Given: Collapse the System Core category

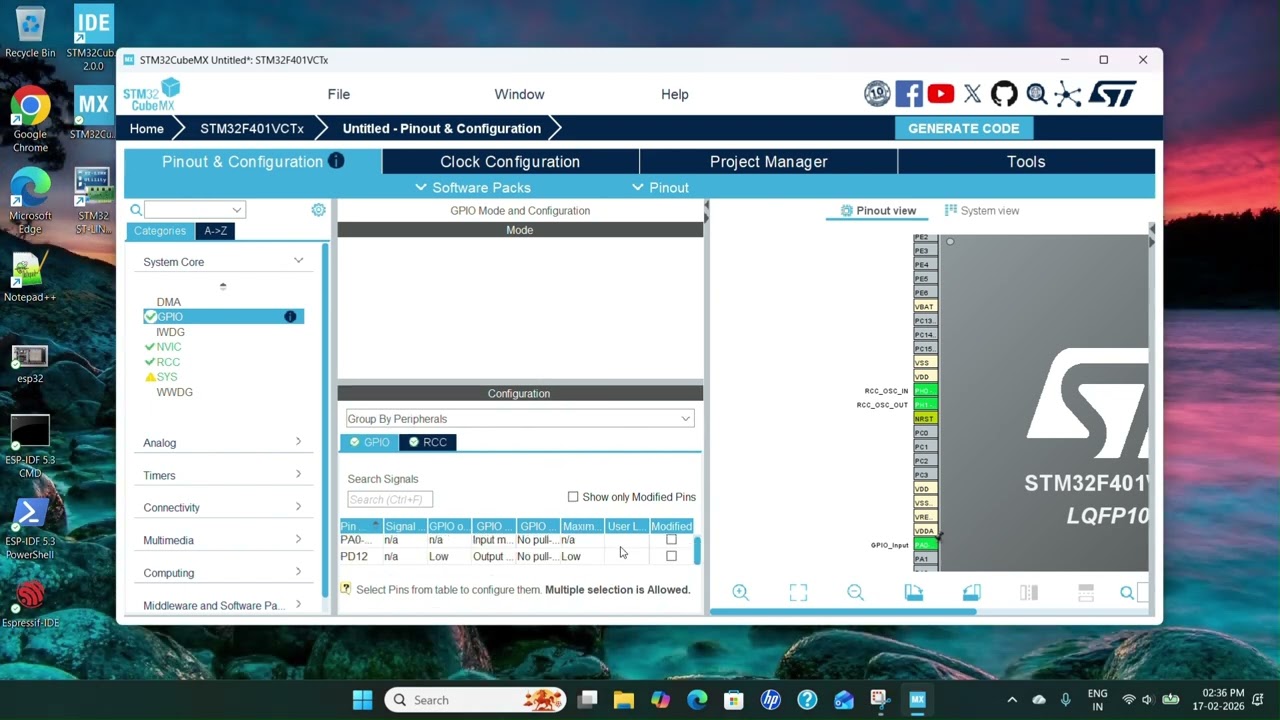Looking at the screenshot, I should pos(223,262).
